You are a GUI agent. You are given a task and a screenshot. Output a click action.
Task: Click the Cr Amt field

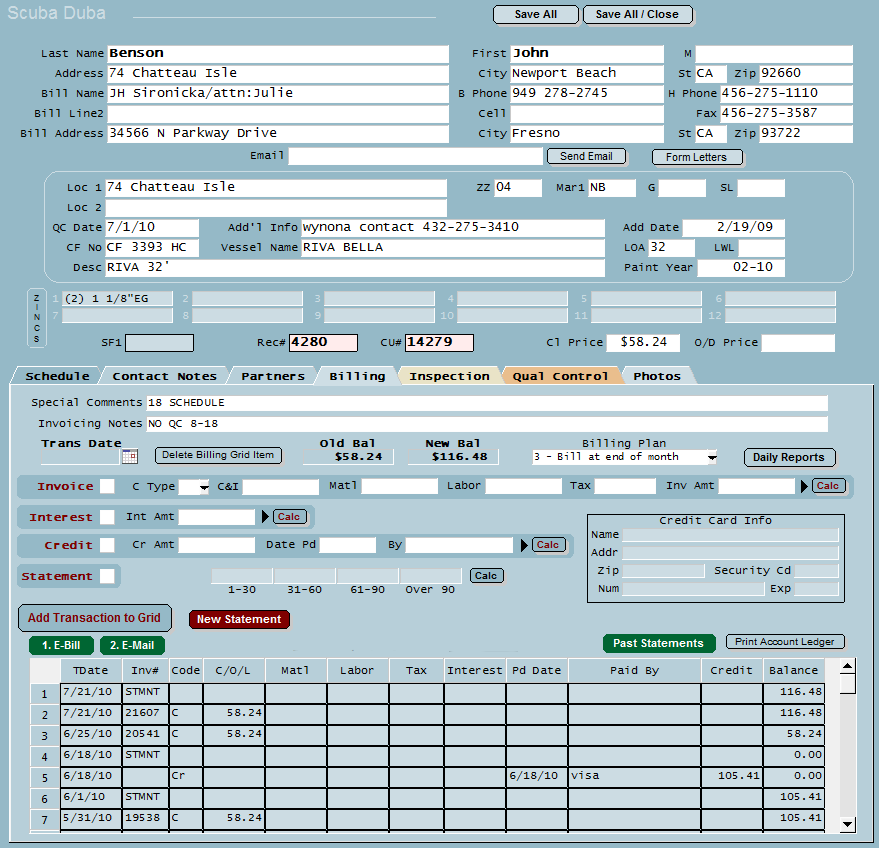click(x=217, y=545)
